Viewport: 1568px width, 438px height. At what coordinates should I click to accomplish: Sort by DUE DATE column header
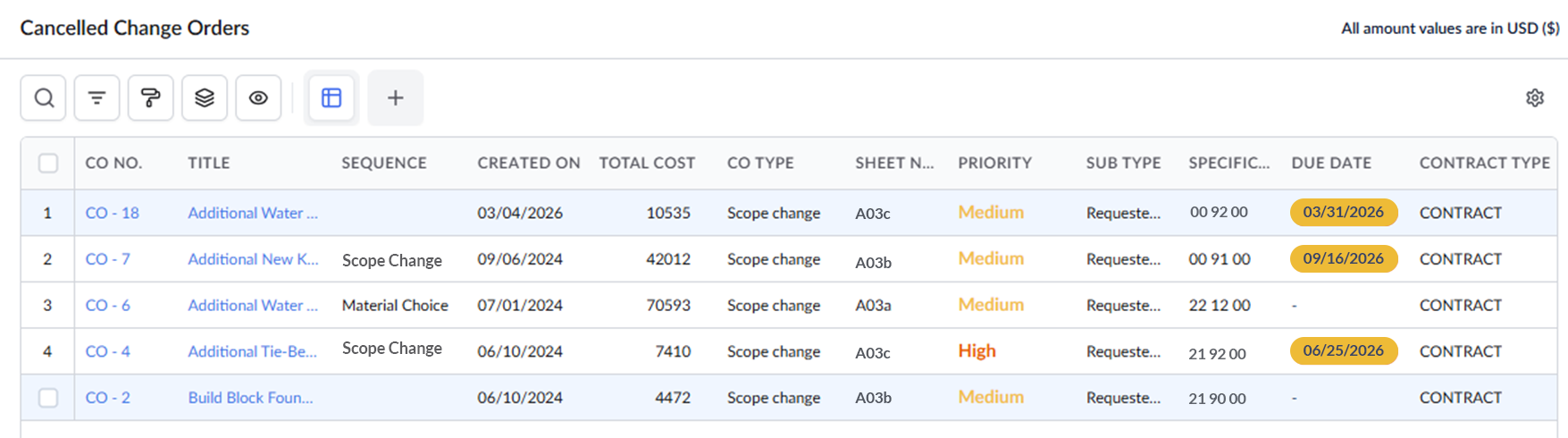click(1331, 163)
